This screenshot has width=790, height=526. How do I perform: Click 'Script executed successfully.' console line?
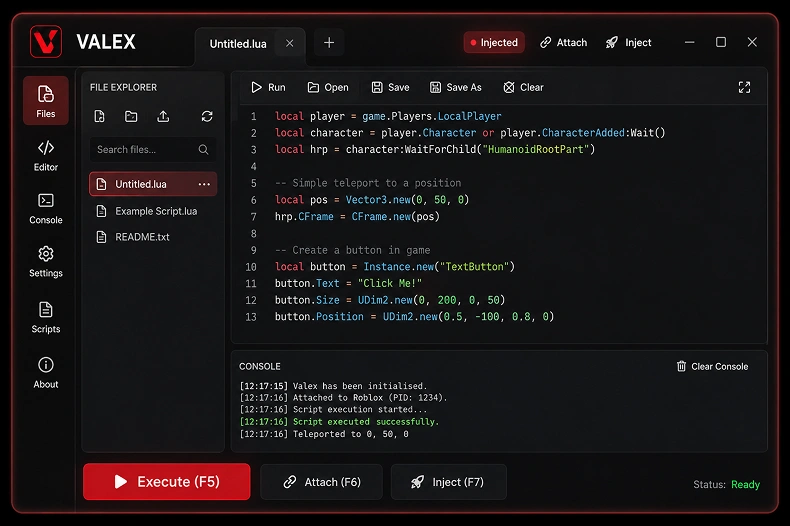(x=366, y=422)
